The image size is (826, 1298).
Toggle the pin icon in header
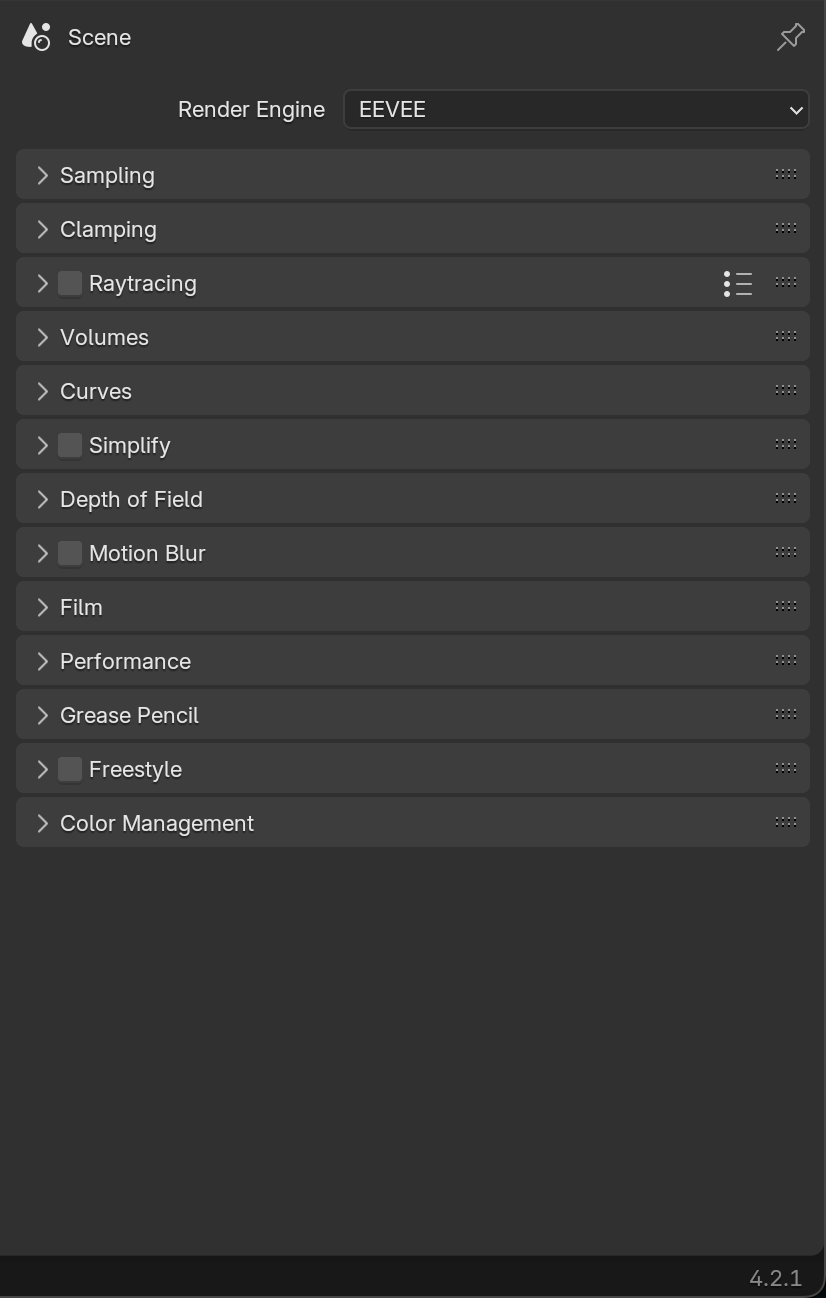coord(790,37)
